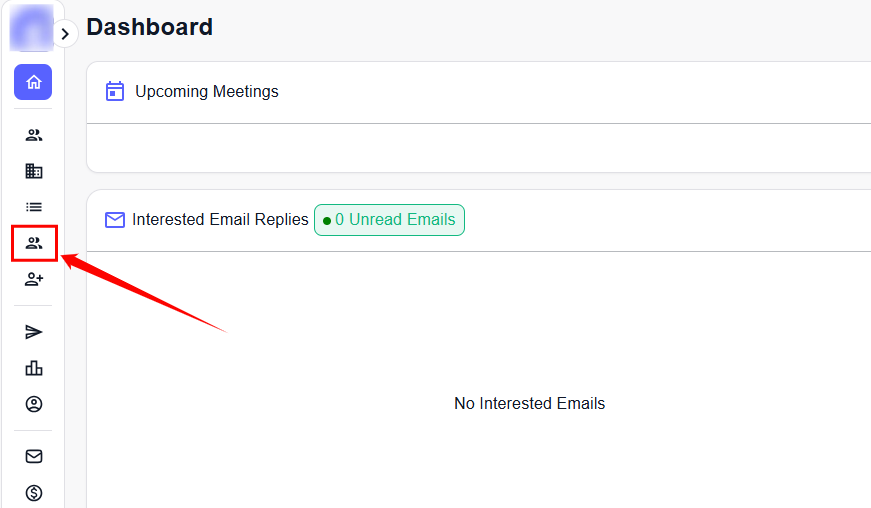The height and width of the screenshot is (508, 871).
Task: Click the account circle profile icon
Action: pyautogui.click(x=34, y=404)
